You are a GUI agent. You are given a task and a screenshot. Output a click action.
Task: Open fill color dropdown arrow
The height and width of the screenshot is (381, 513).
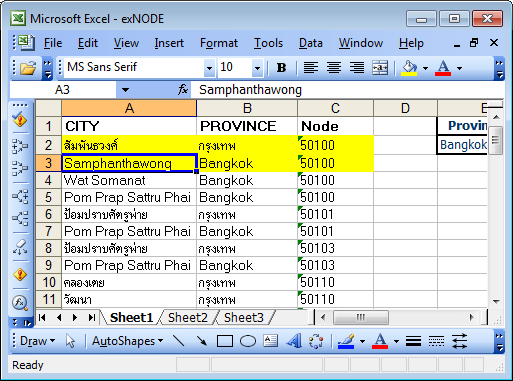[425, 68]
